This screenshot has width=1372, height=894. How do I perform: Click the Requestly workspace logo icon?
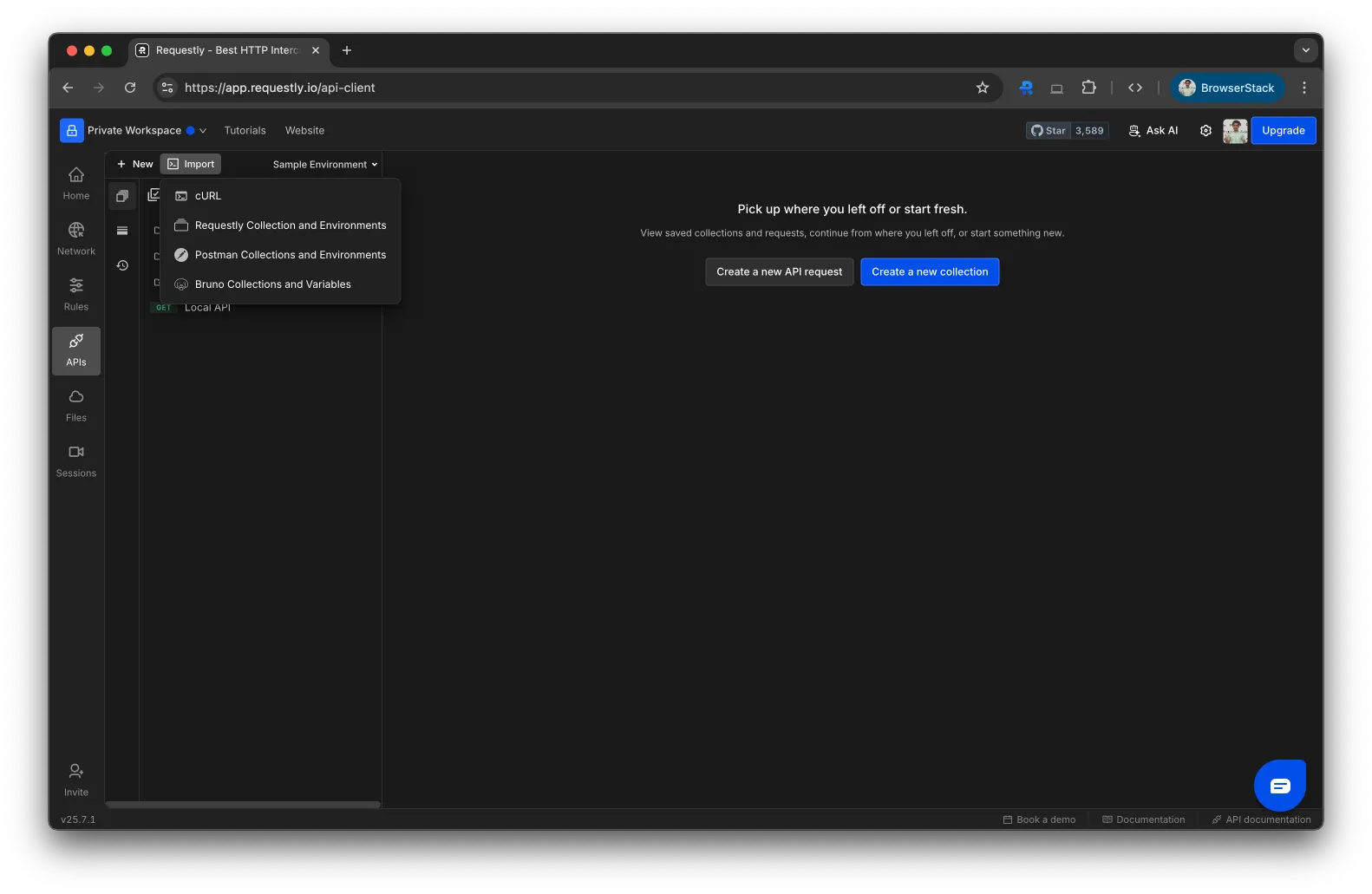[72, 131]
